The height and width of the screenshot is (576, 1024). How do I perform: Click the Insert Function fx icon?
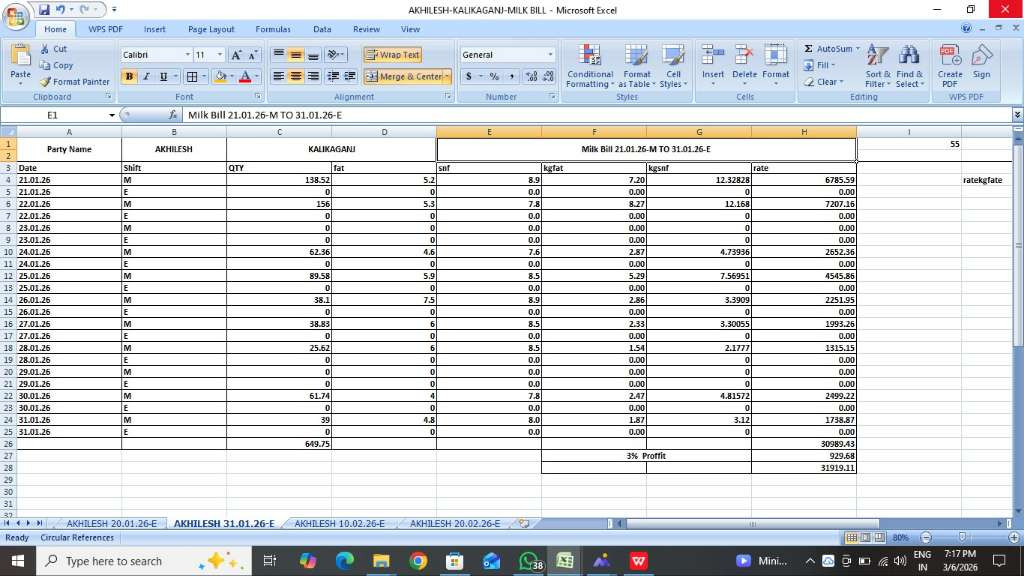pyautogui.click(x=172, y=115)
